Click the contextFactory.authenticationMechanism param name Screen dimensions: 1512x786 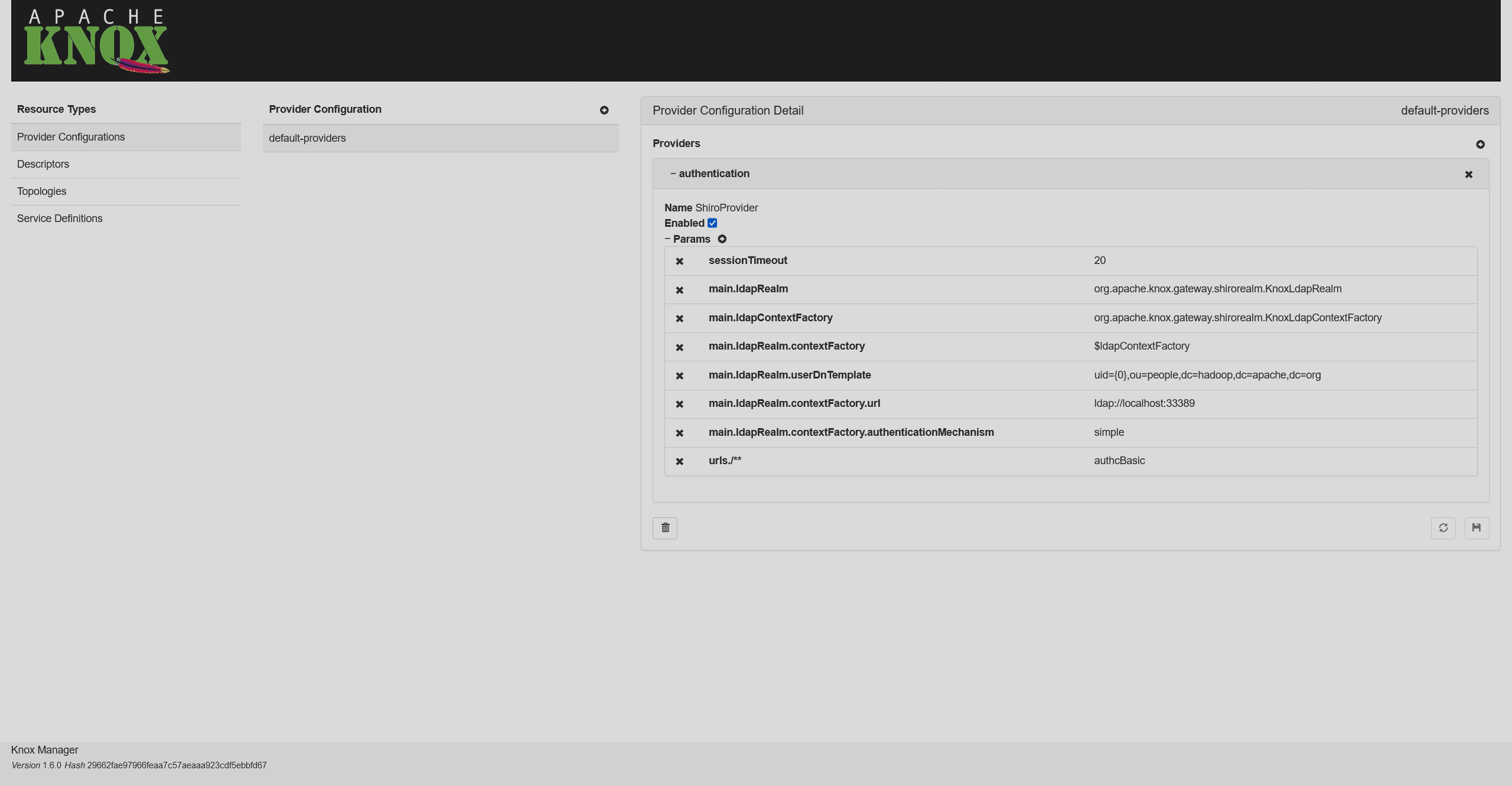click(x=851, y=432)
